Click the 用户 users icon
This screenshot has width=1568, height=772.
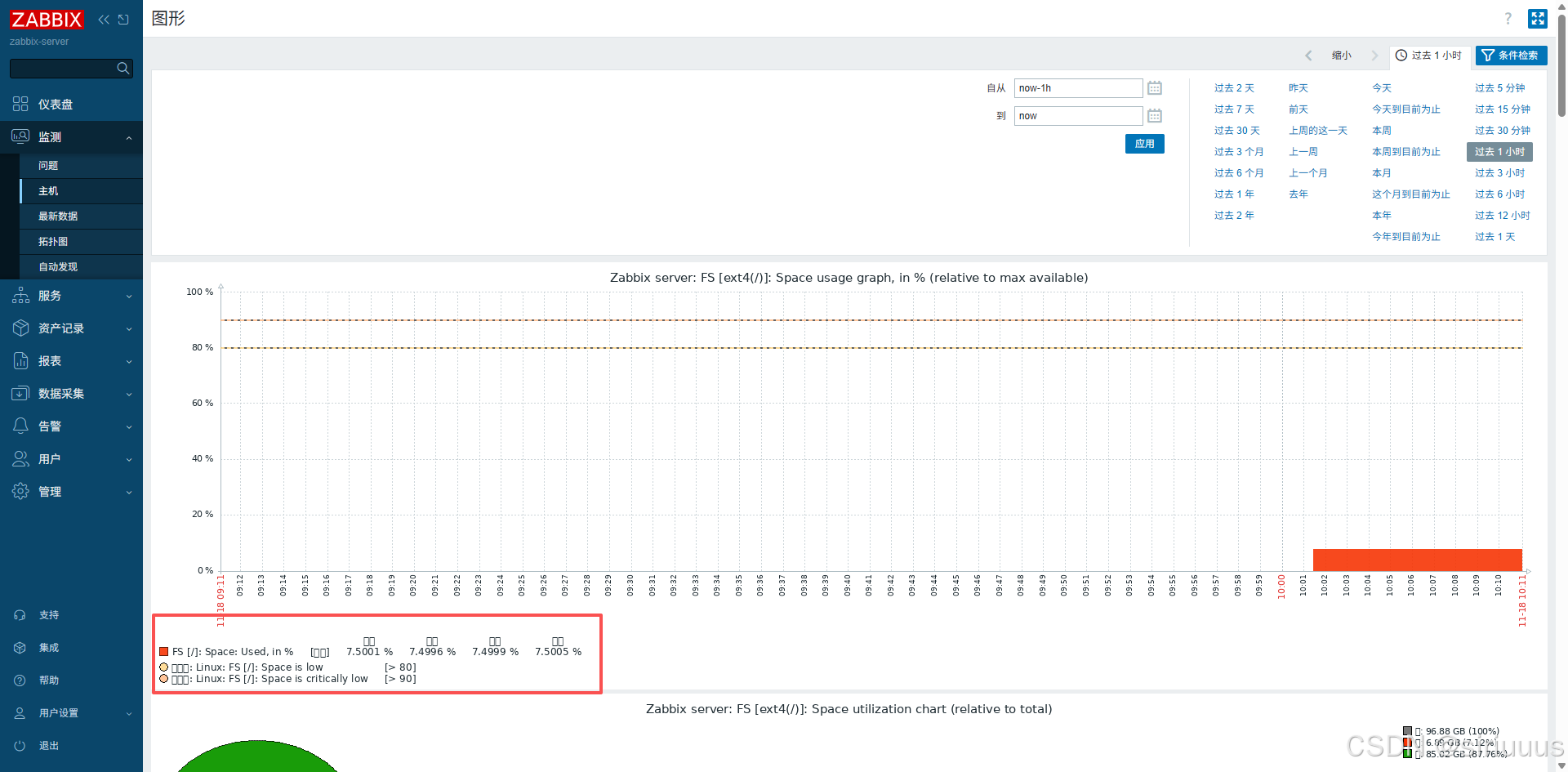(20, 458)
